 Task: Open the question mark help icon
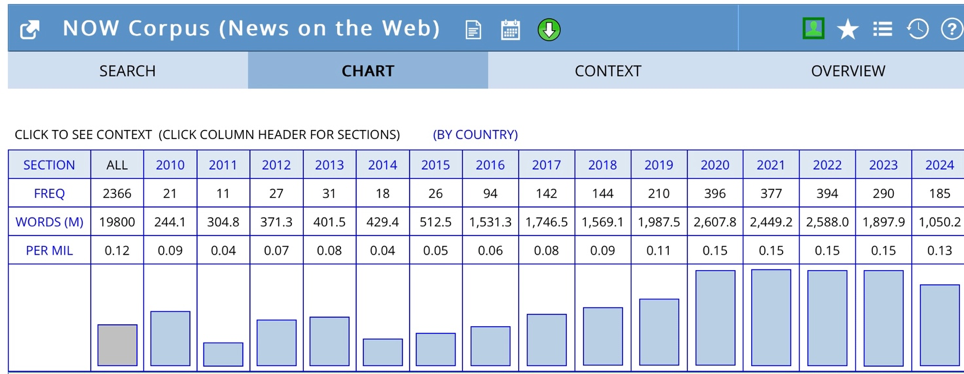point(951,29)
